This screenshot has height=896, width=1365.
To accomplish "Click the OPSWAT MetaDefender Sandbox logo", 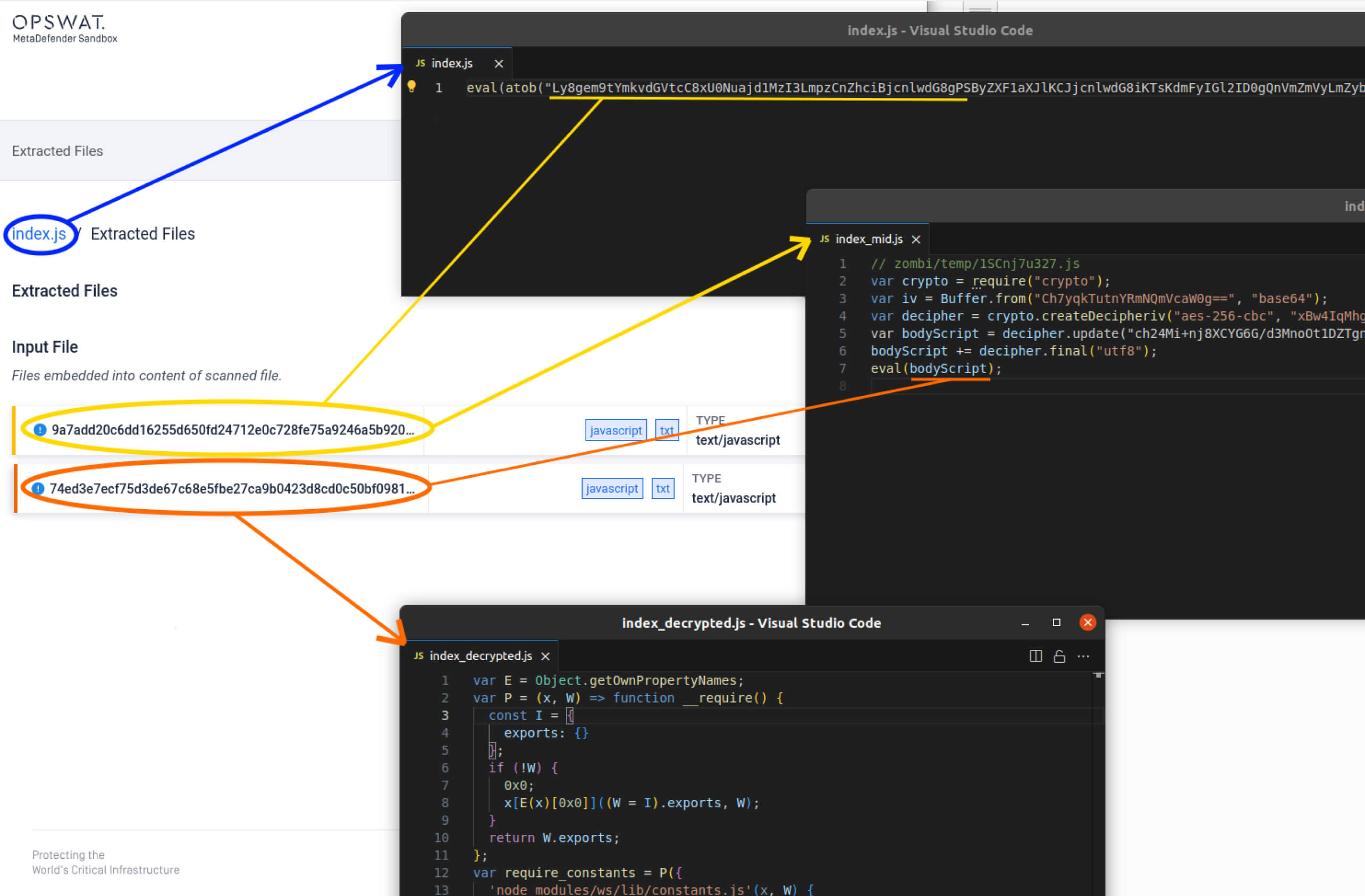I will coord(59,27).
